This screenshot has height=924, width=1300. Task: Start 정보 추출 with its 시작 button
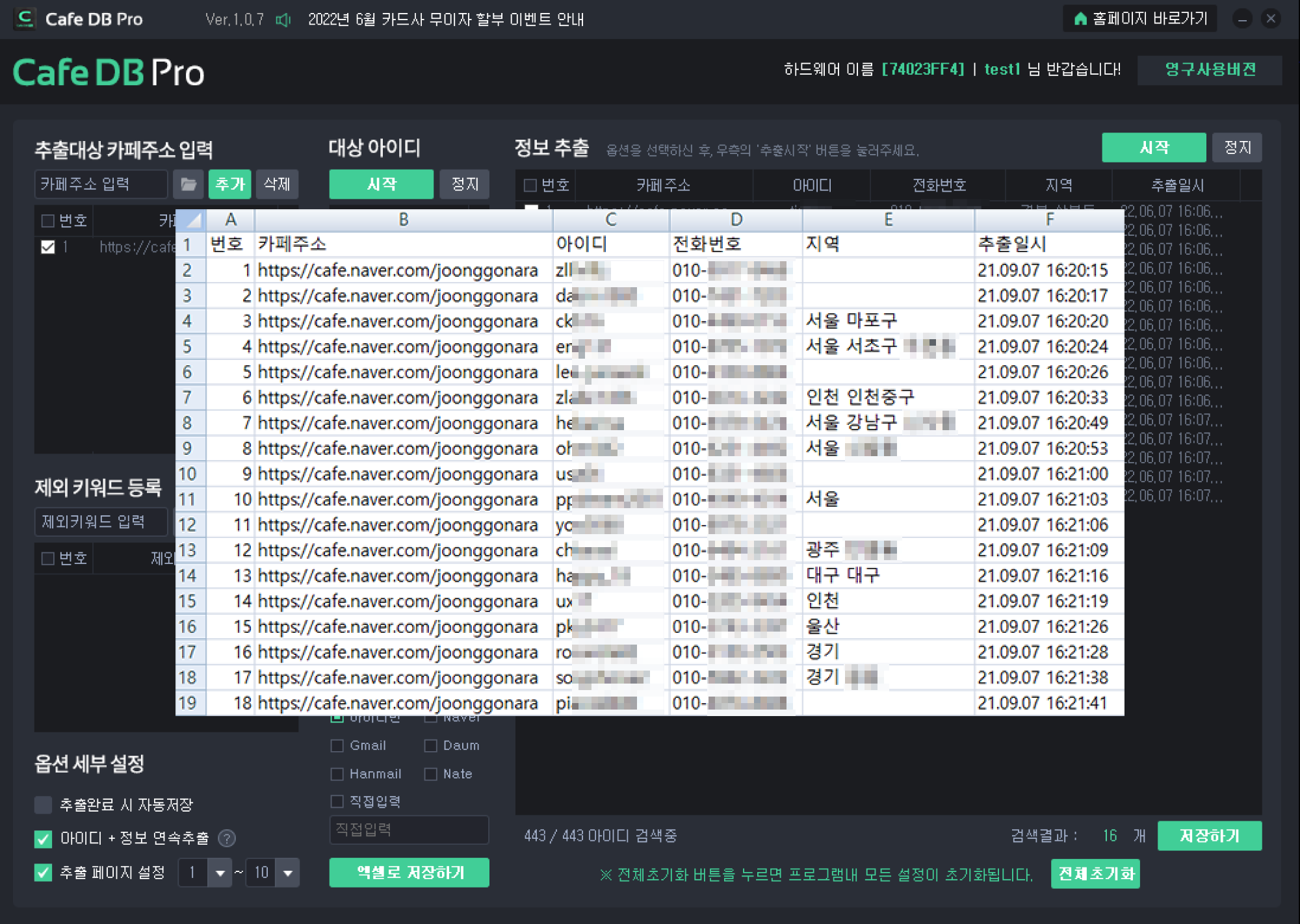(1154, 148)
